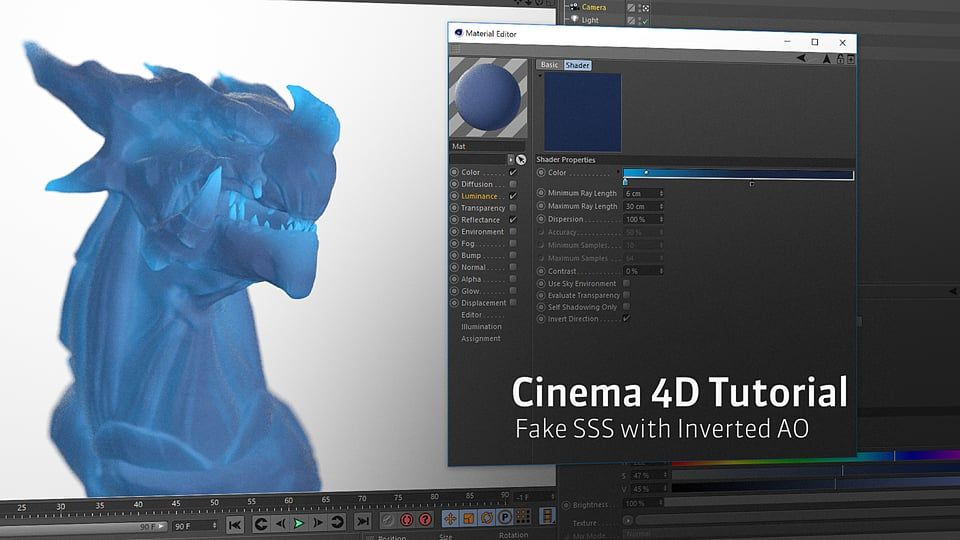This screenshot has height=540, width=960.
Task: Toggle parameter keyframe recording P icon
Action: (x=504, y=517)
